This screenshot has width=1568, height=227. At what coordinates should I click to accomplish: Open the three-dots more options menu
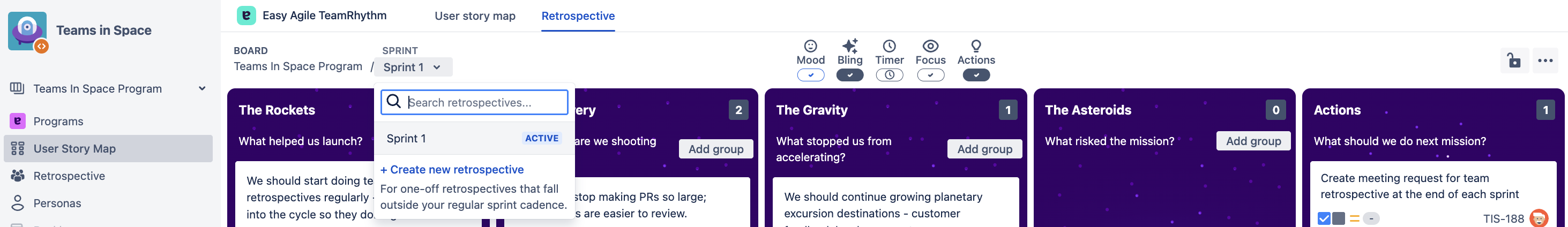(1545, 60)
